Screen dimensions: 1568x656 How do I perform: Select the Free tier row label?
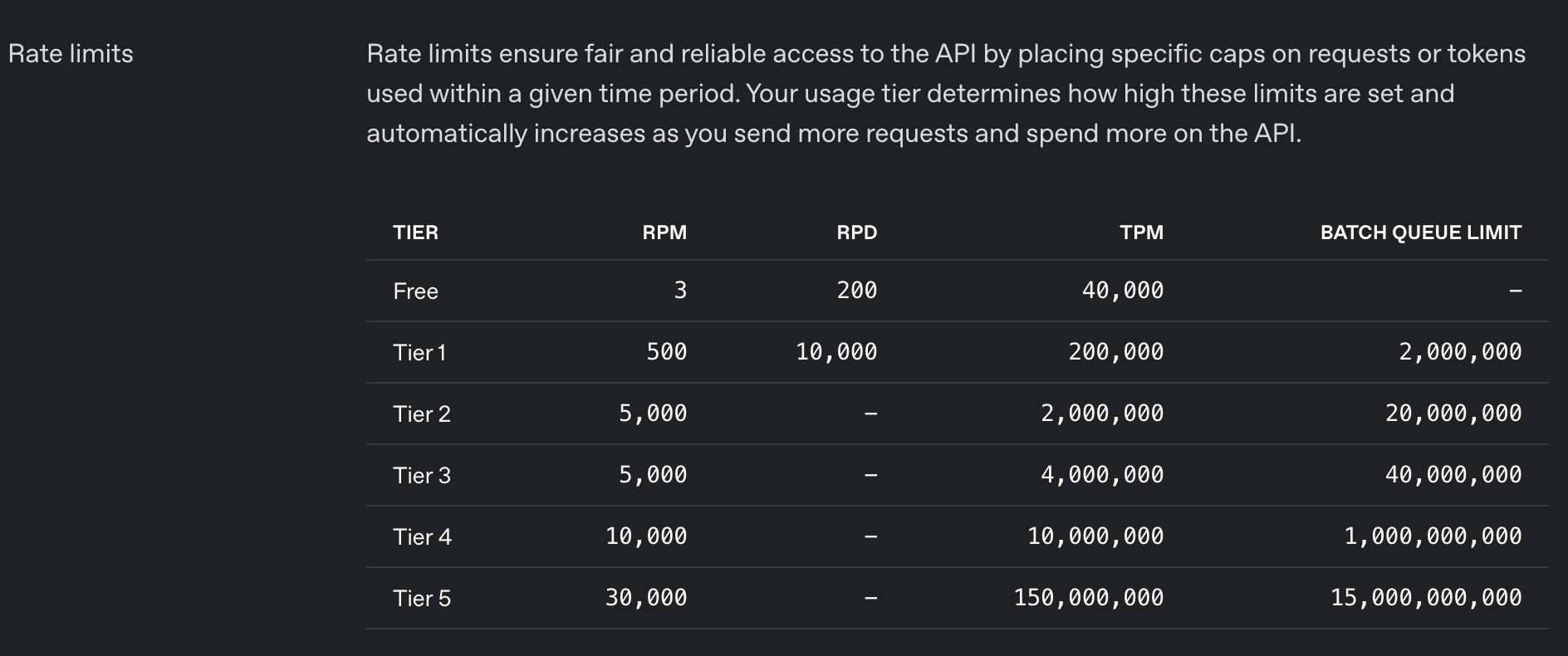(415, 291)
